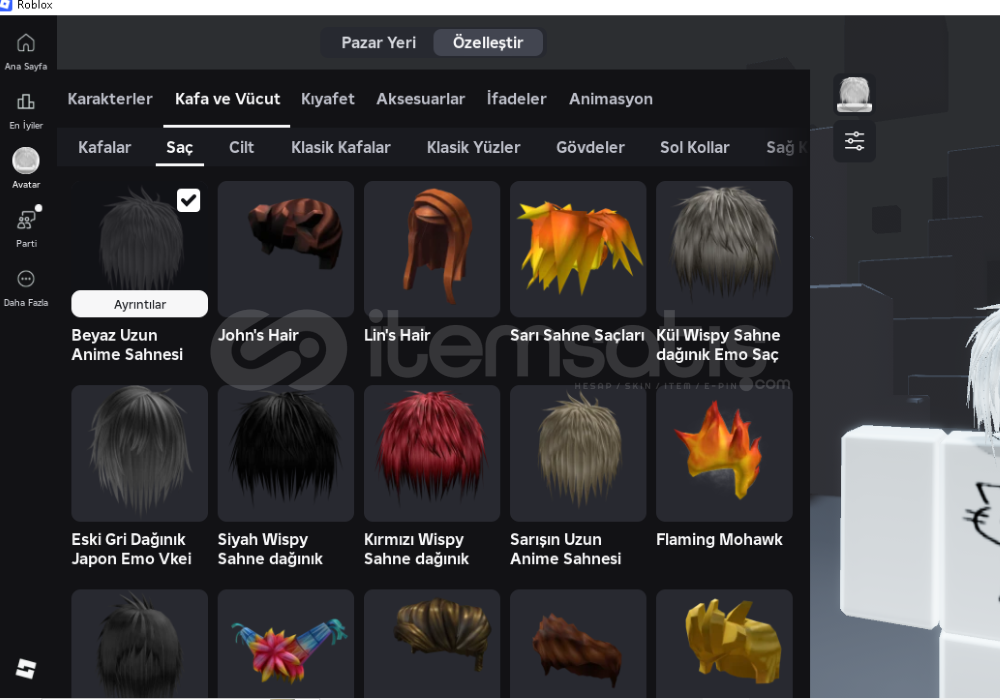Select the Klasik Yüzler subtab

[473, 147]
